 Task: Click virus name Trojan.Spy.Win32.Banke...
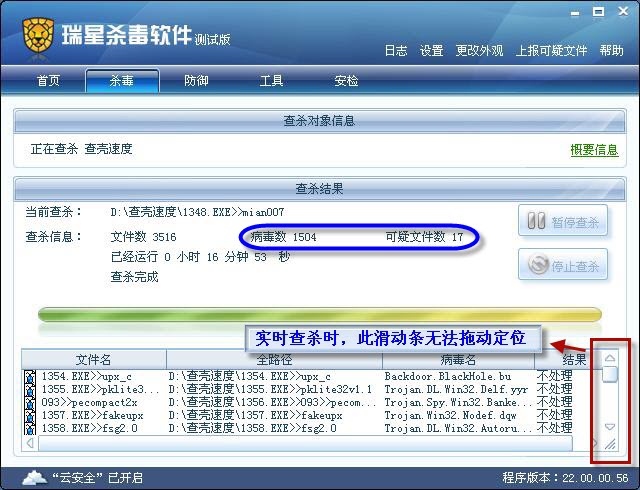[x=458, y=403]
